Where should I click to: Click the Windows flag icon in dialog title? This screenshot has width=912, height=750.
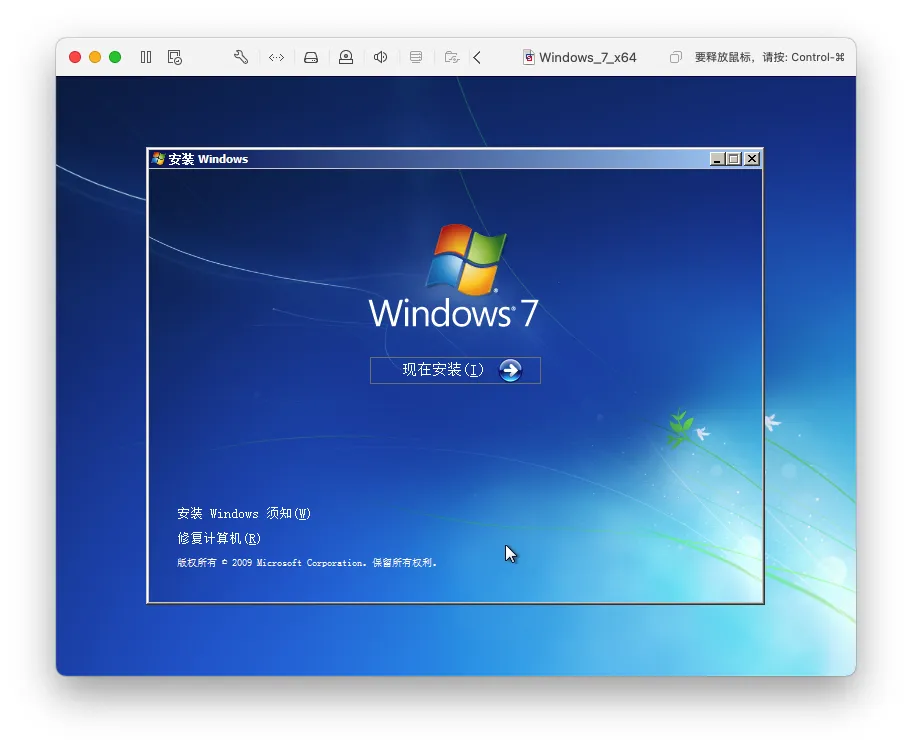tap(158, 158)
